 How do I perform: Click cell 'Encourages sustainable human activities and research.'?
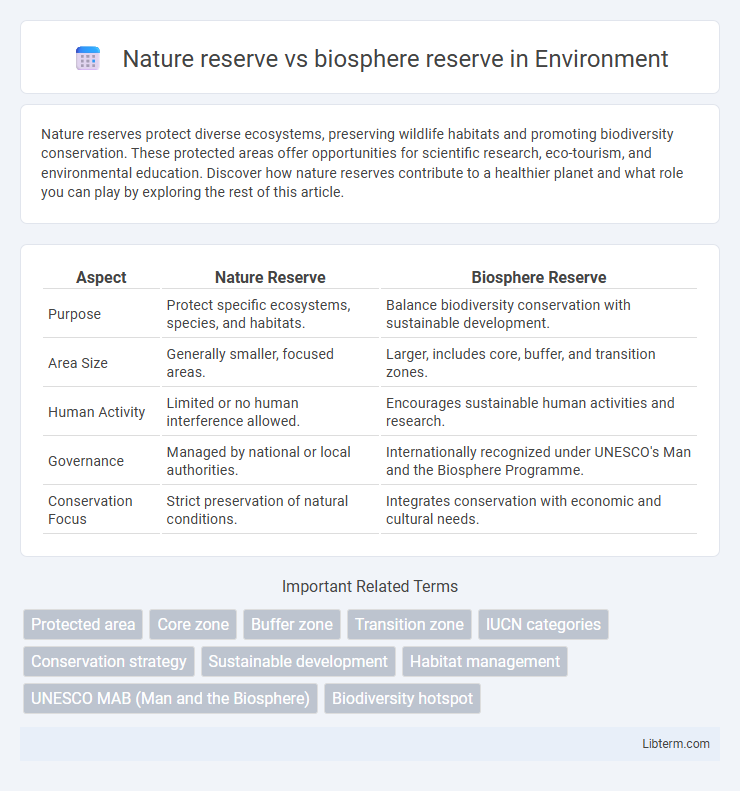(539, 412)
